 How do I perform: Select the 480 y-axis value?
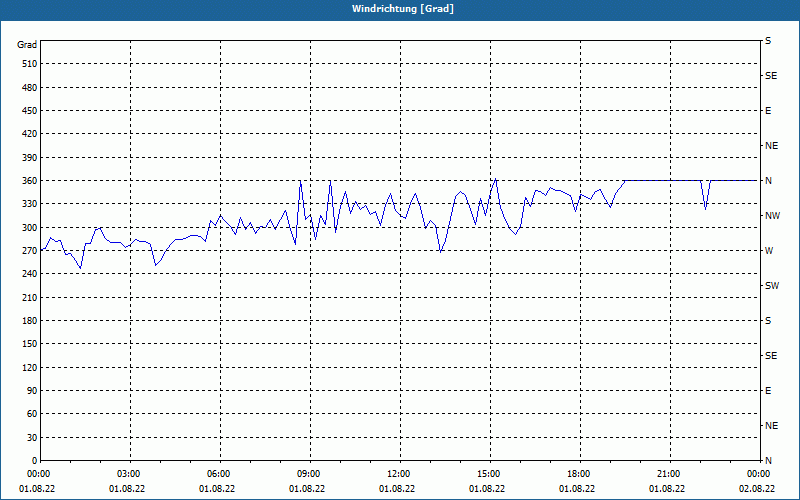click(30, 87)
